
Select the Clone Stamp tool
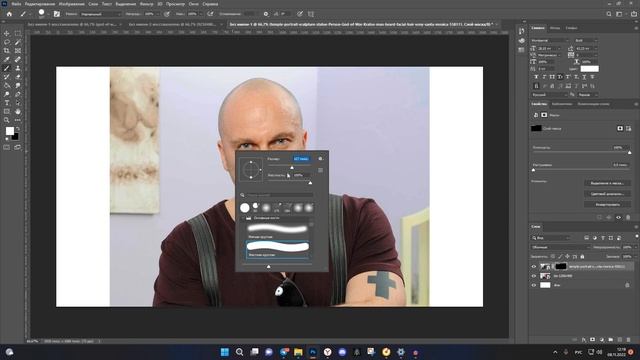[x=18, y=68]
